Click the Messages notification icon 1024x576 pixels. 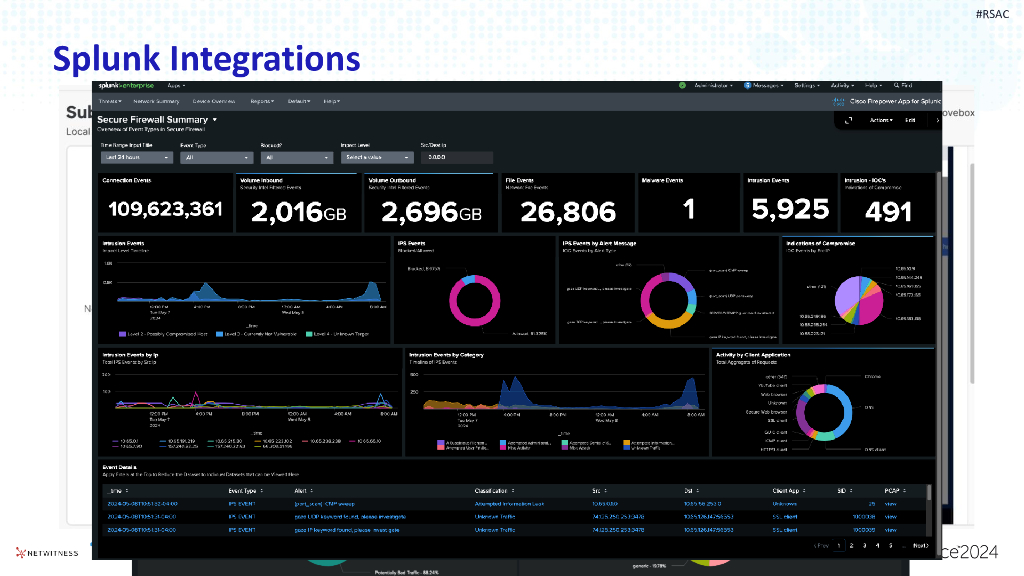747,86
